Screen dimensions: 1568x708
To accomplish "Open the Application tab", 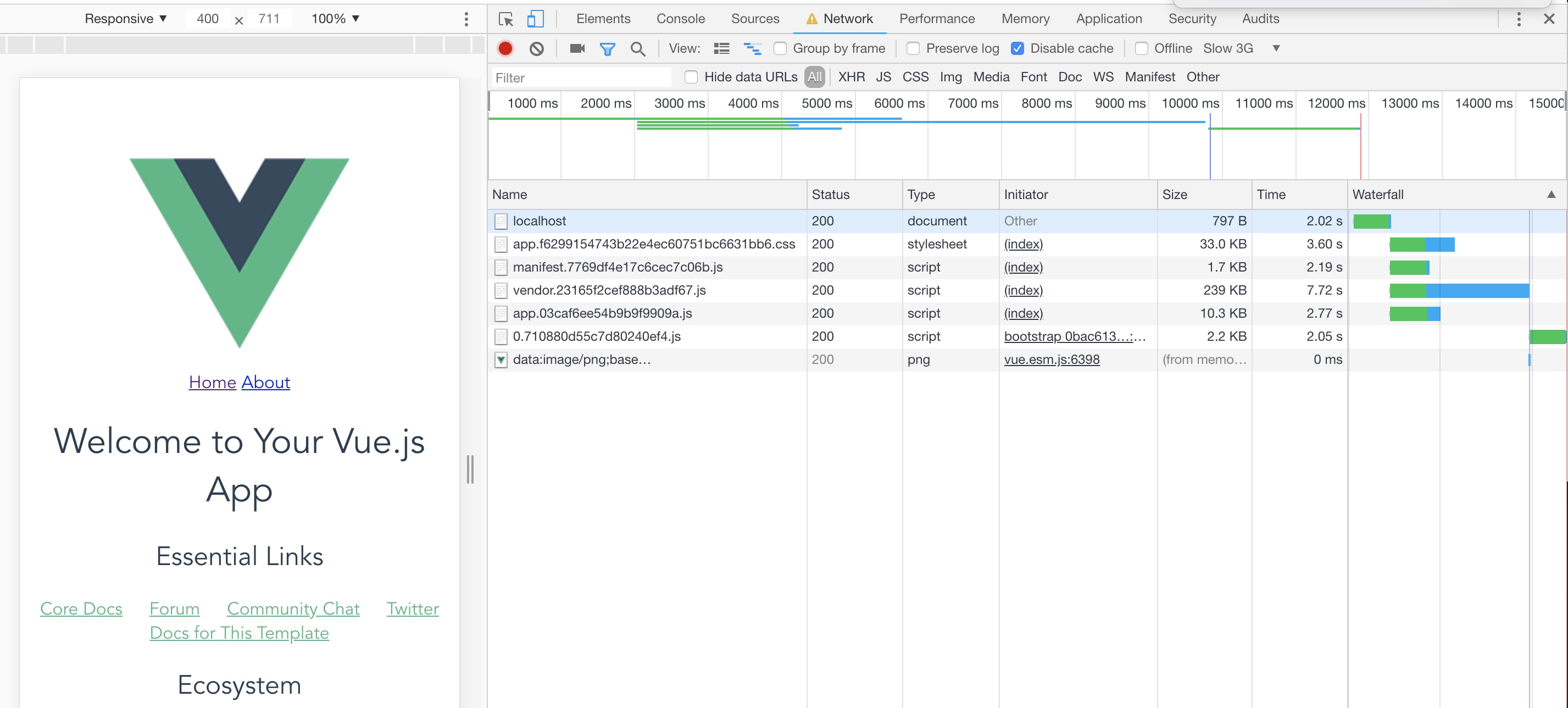I will pyautogui.click(x=1109, y=19).
